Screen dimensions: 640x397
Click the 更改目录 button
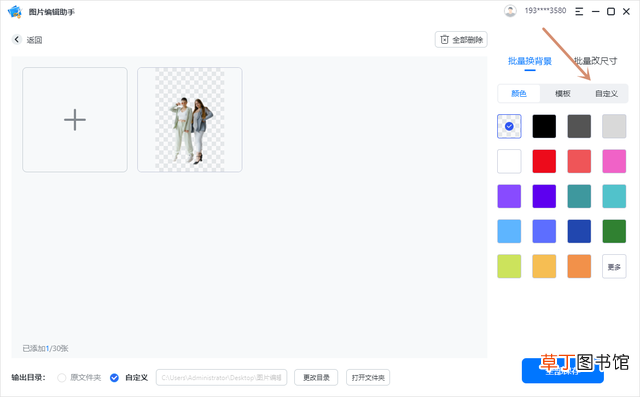pyautogui.click(x=316, y=377)
